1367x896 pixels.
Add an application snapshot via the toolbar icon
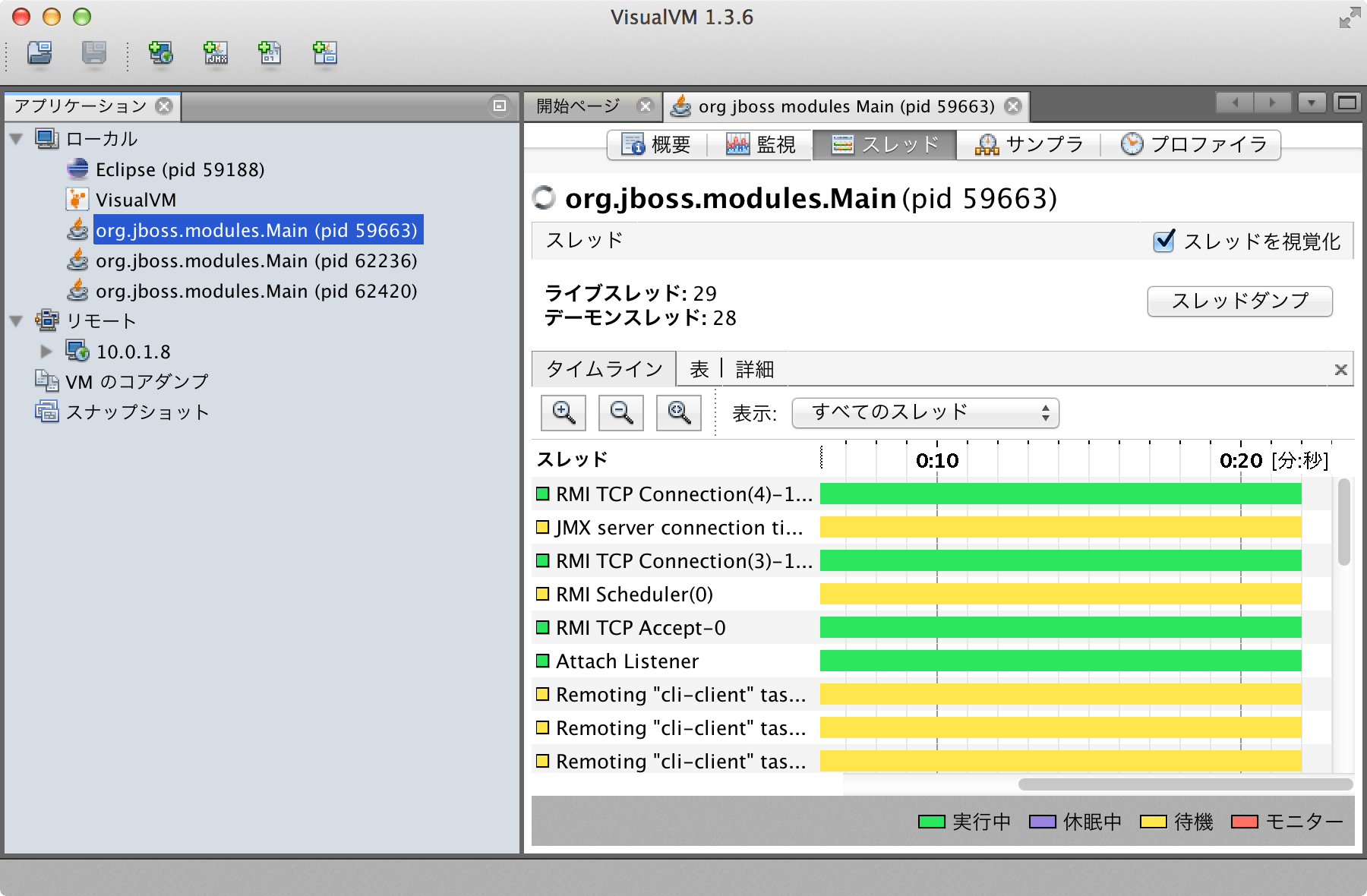[x=325, y=54]
